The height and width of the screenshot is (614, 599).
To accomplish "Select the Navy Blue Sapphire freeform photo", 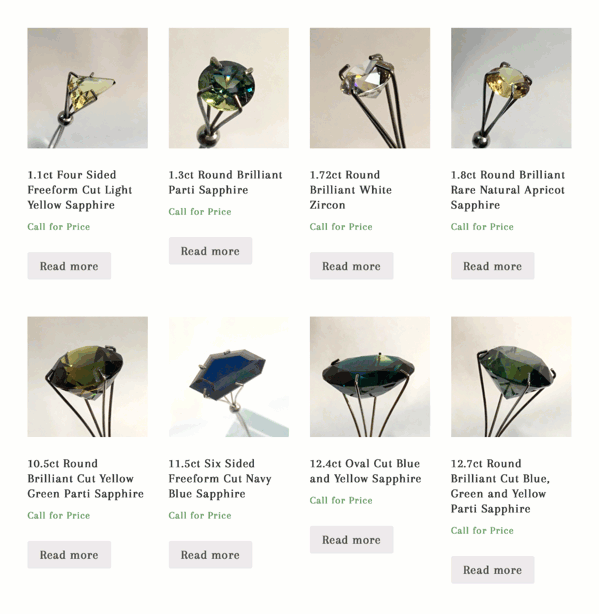I will click(229, 377).
